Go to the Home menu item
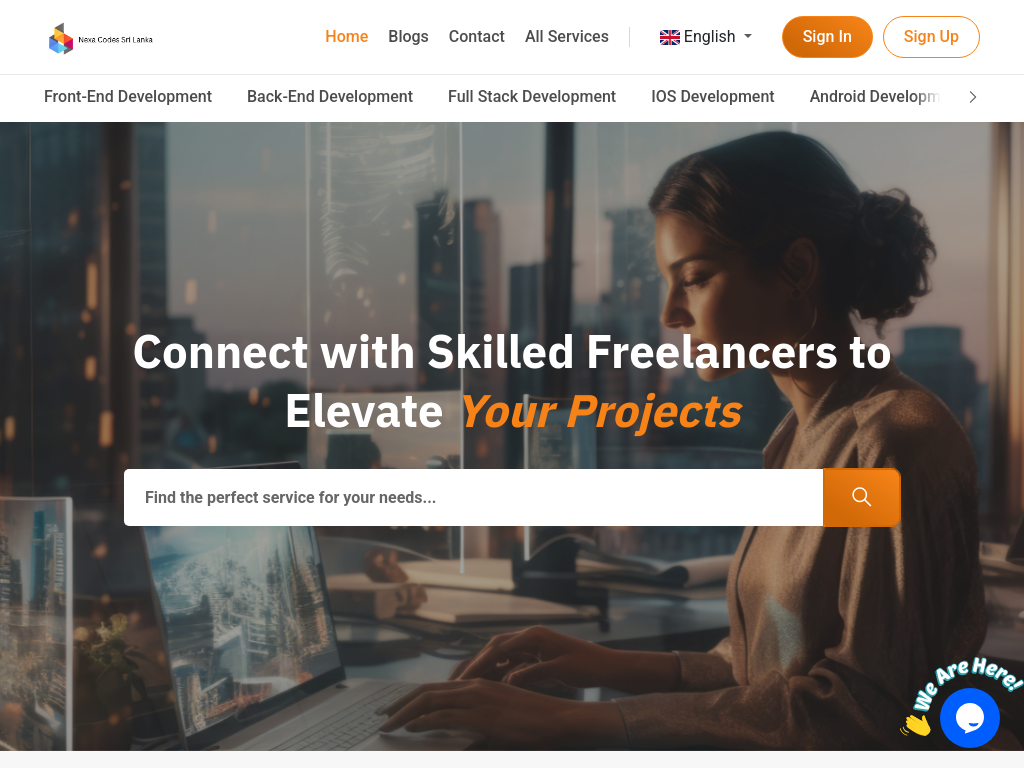The image size is (1024, 768). click(346, 37)
